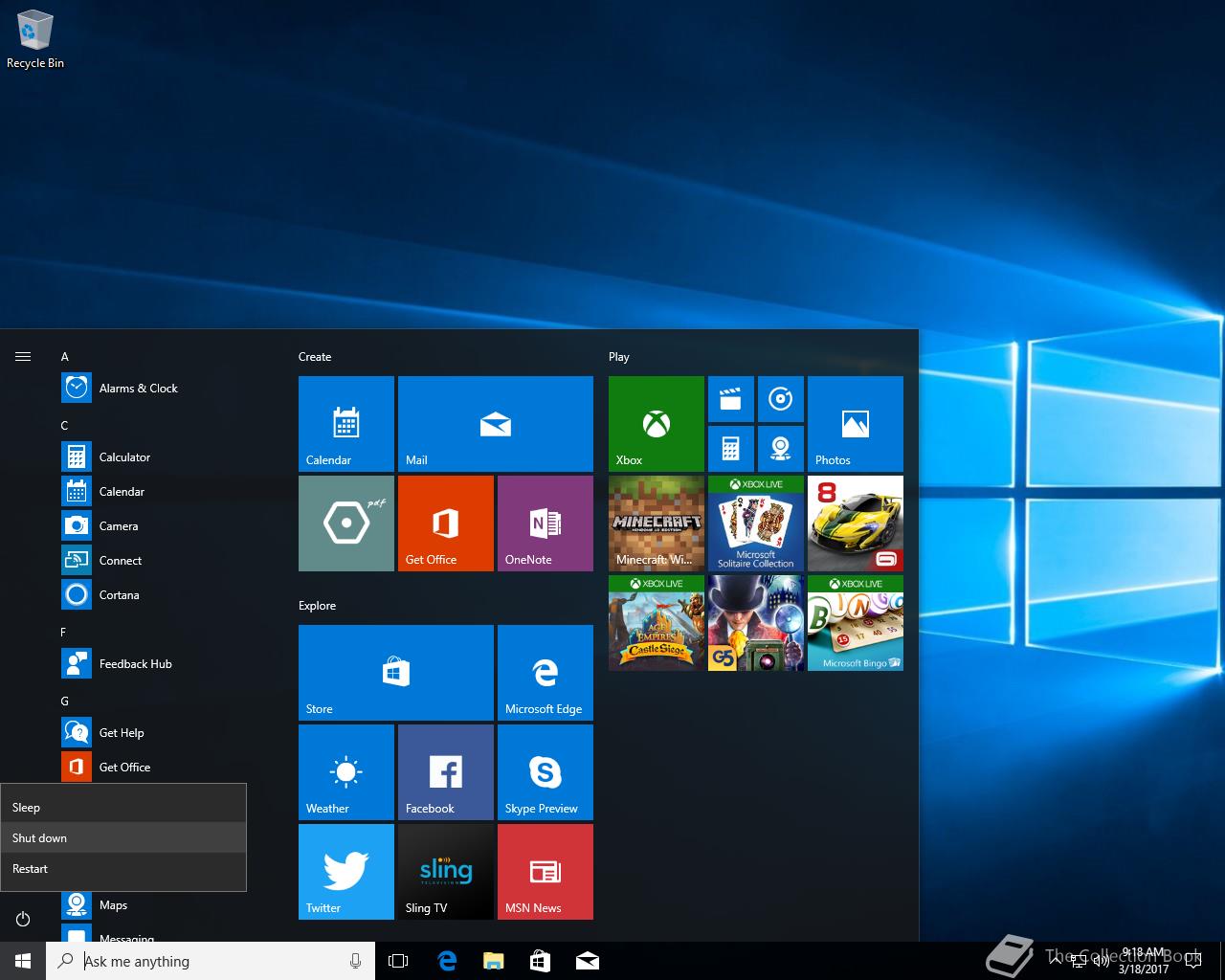Click the Cortana microphone icon
1225x980 pixels.
point(356,961)
